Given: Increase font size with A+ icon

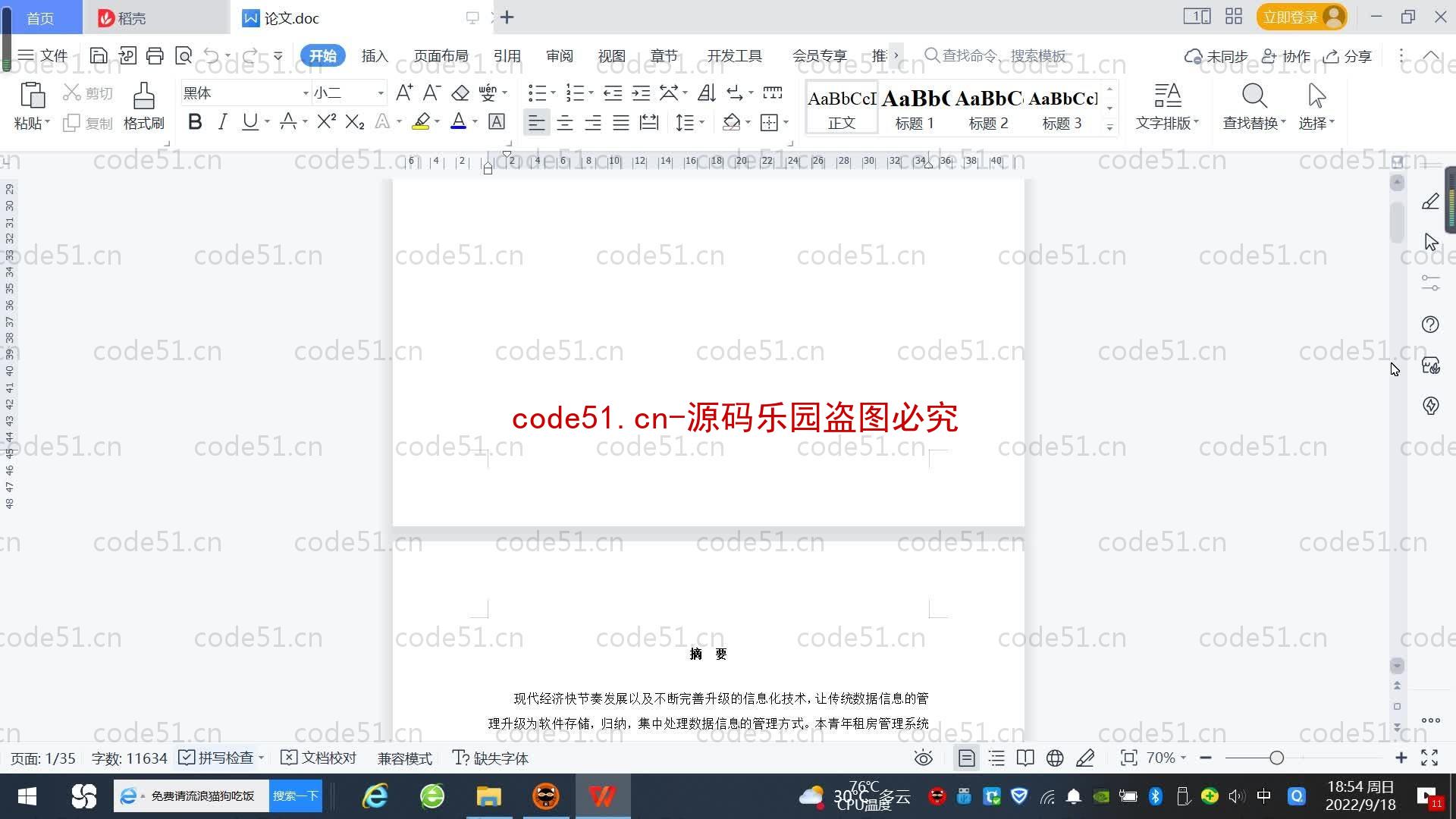Looking at the screenshot, I should (404, 93).
